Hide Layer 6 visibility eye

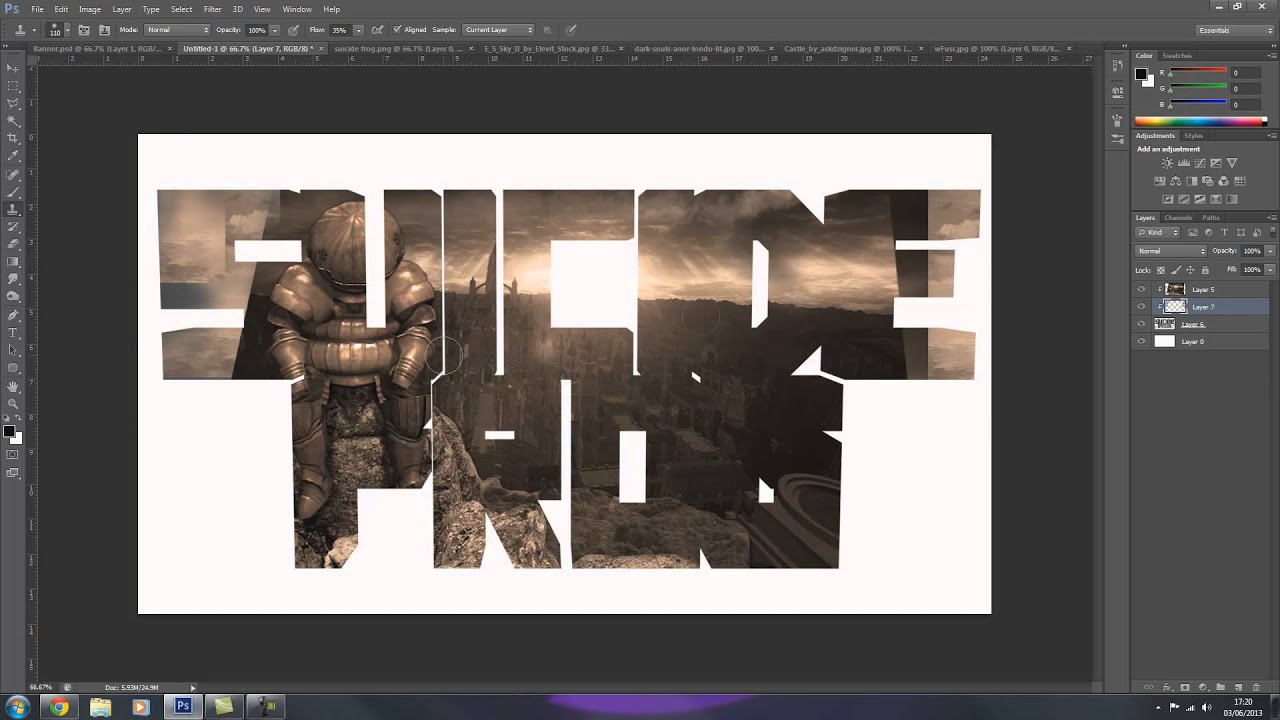coord(1141,324)
